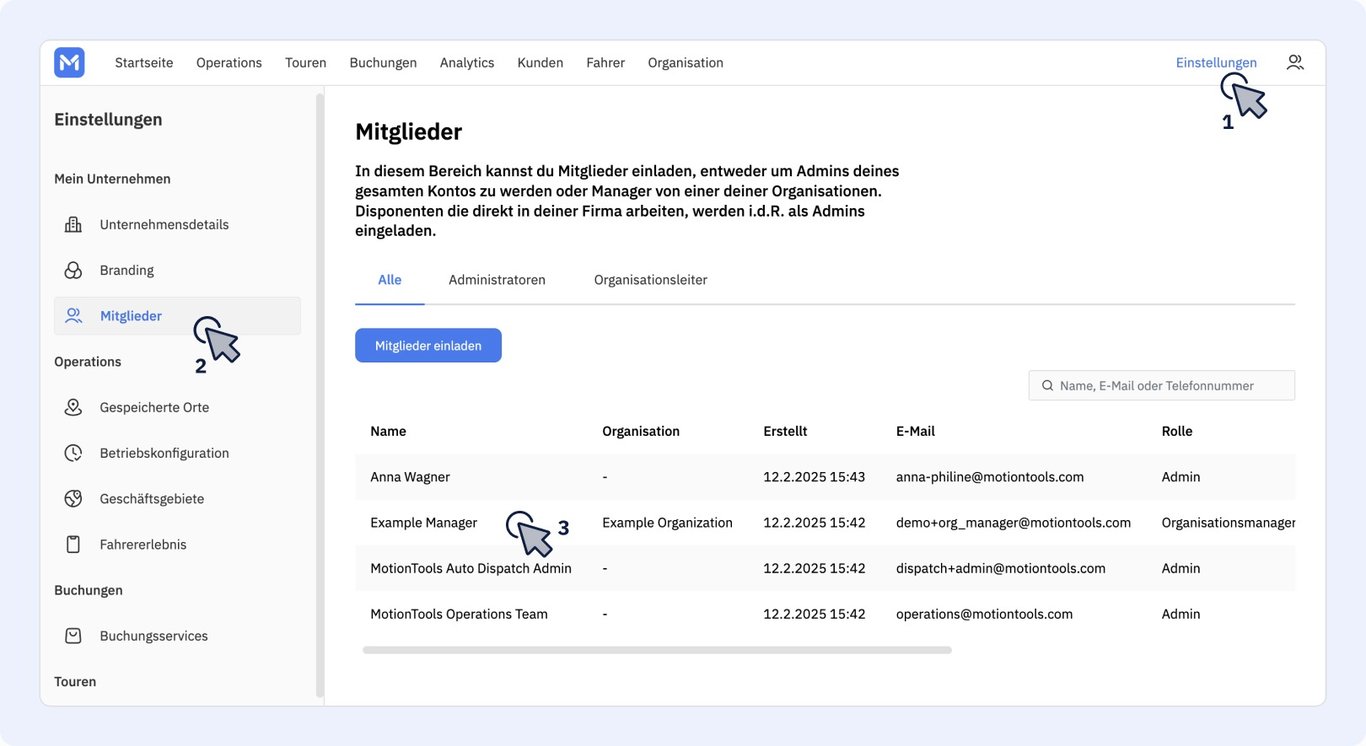Click dispatch+admin@motiontools.com email cell

[x=1001, y=568]
